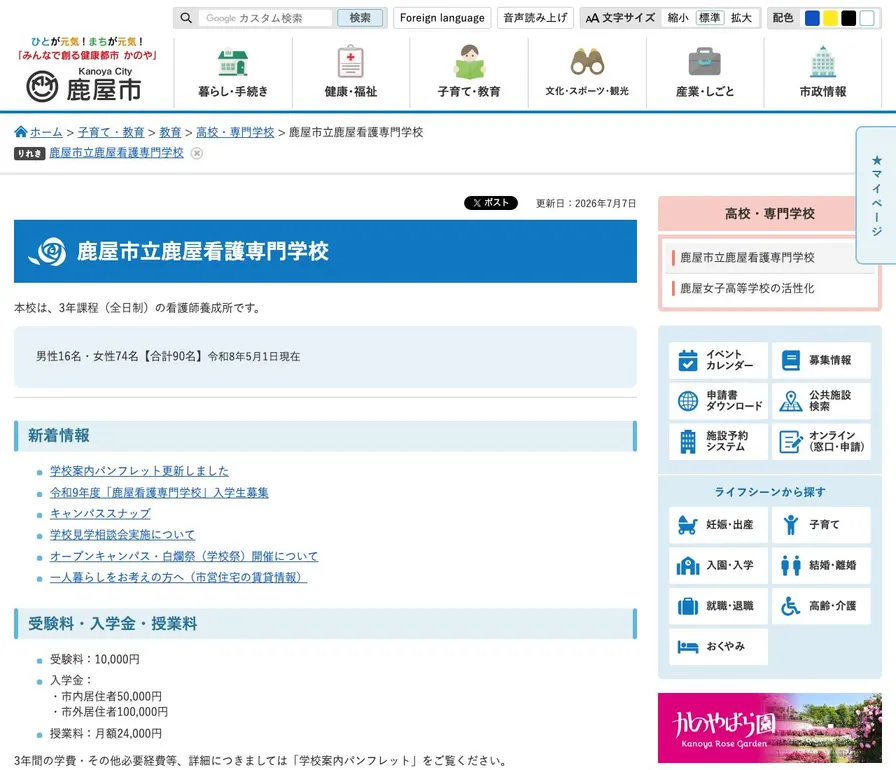Click the 検索 search button
This screenshot has width=896, height=770.
(360, 18)
